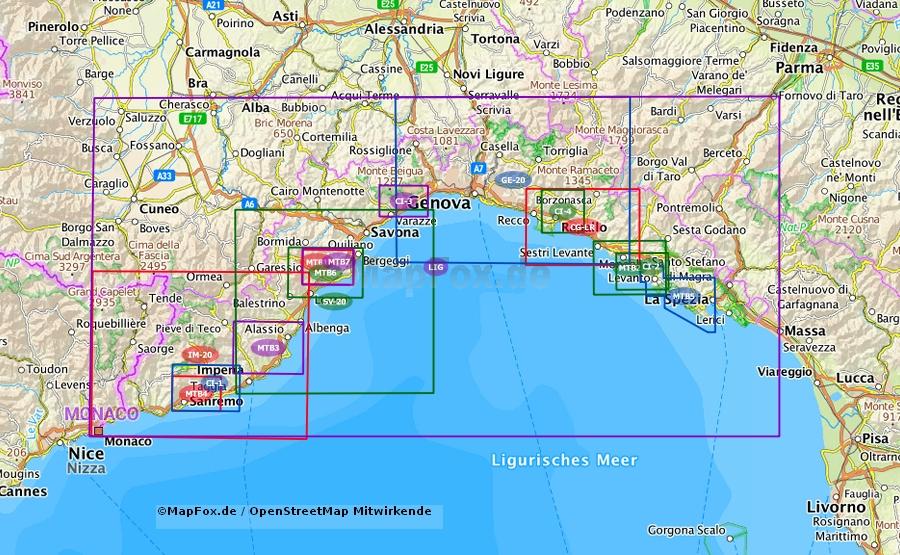Click the A33 motorway shield
The image size is (900, 555).
(x=165, y=175)
